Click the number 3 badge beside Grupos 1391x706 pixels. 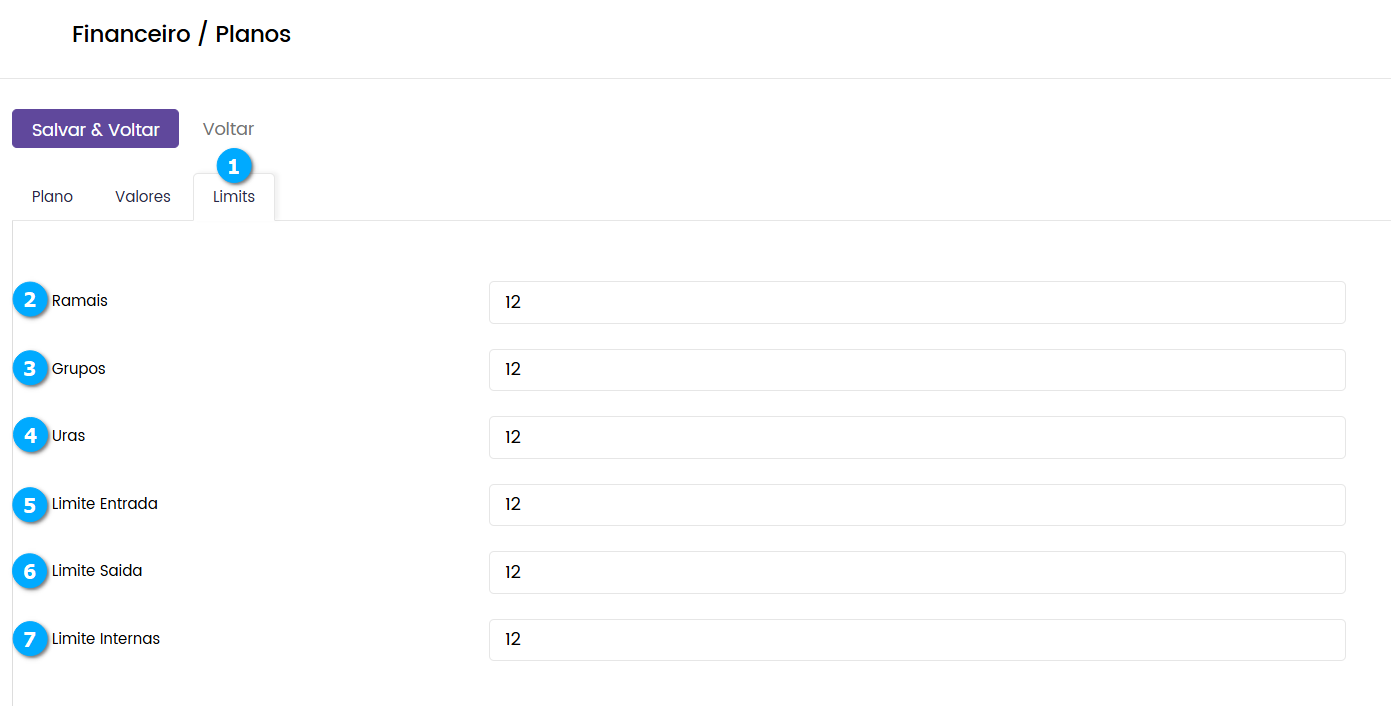coord(31,368)
